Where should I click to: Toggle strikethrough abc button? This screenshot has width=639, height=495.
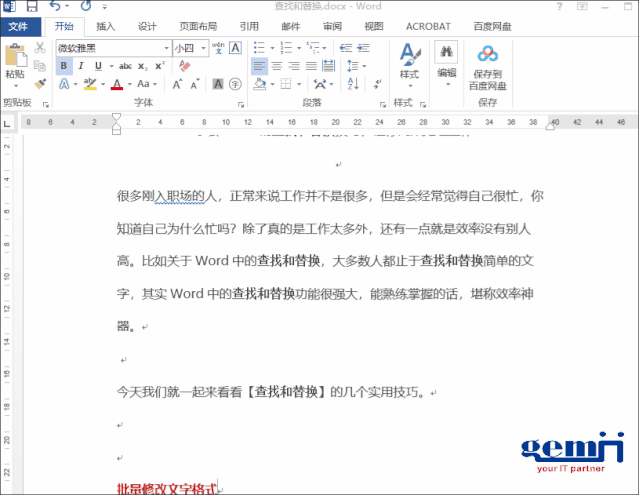[125, 66]
